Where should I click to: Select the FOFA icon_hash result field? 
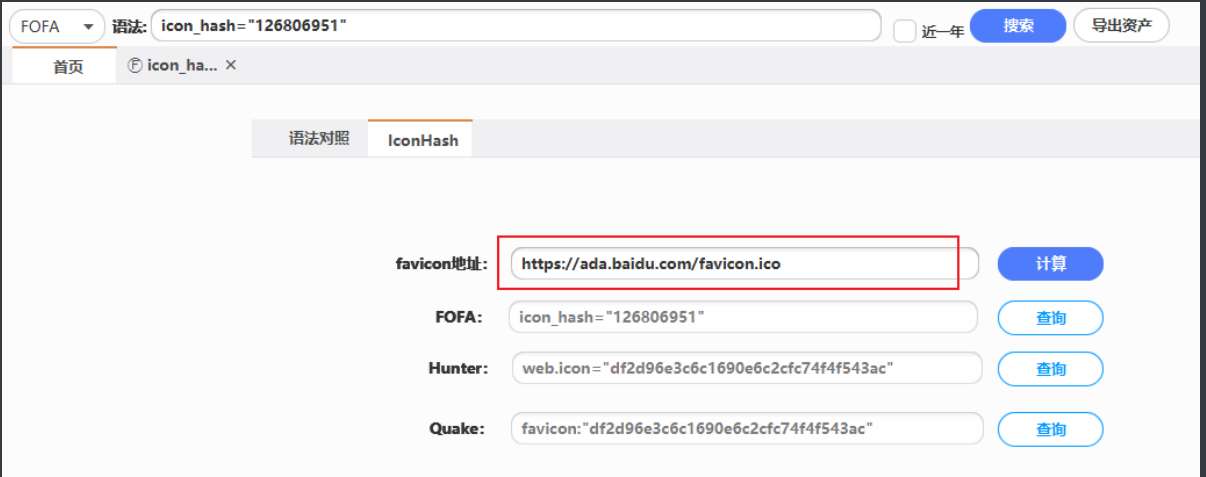[743, 317]
